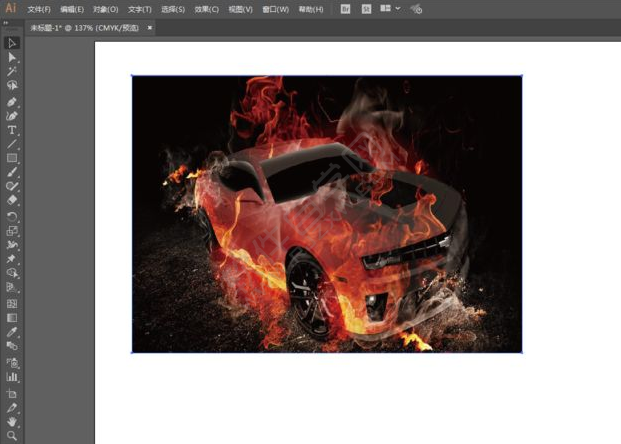Image resolution: width=621 pixels, height=444 pixels.
Task: Open Adobe Bridge via Br icon
Action: click(345, 9)
